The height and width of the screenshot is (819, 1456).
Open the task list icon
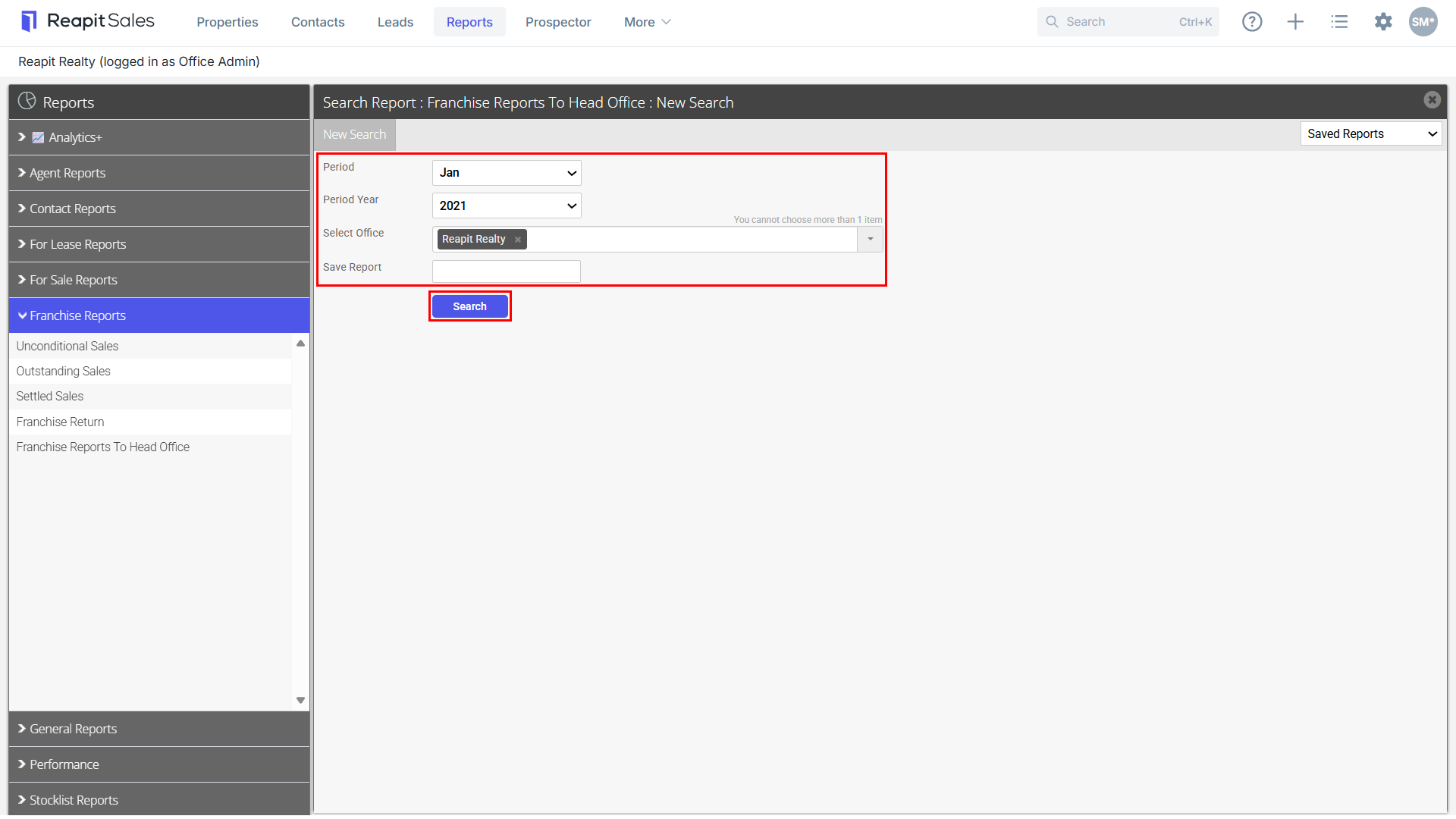click(x=1339, y=22)
